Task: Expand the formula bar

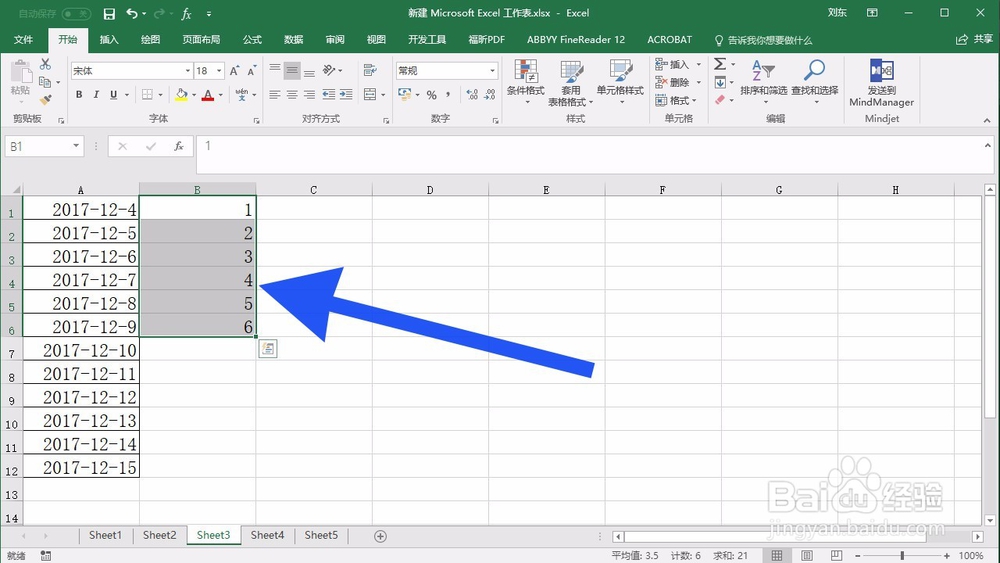Action: pos(987,145)
